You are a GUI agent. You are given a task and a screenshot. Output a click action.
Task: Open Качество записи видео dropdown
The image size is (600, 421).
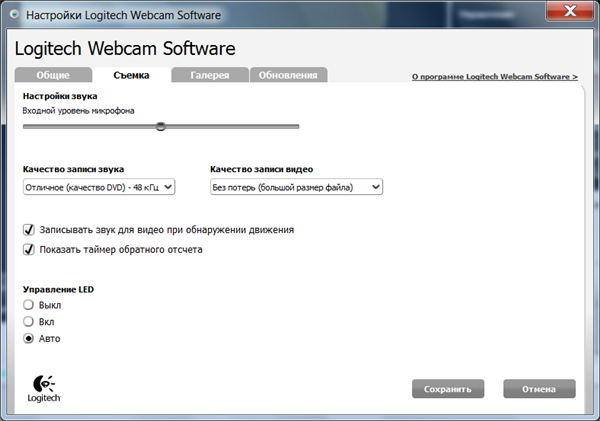296,187
